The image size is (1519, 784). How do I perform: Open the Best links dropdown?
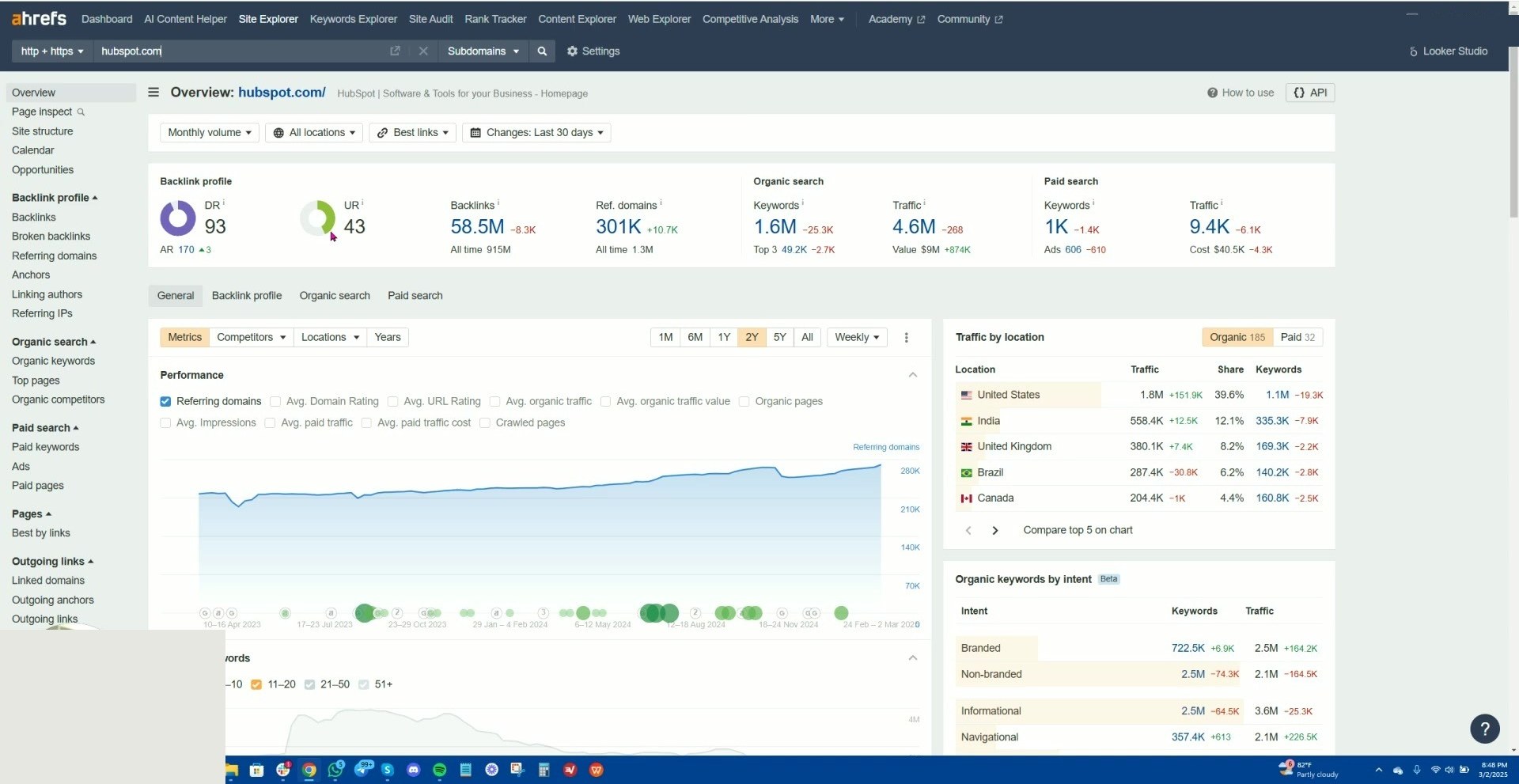pyautogui.click(x=412, y=133)
